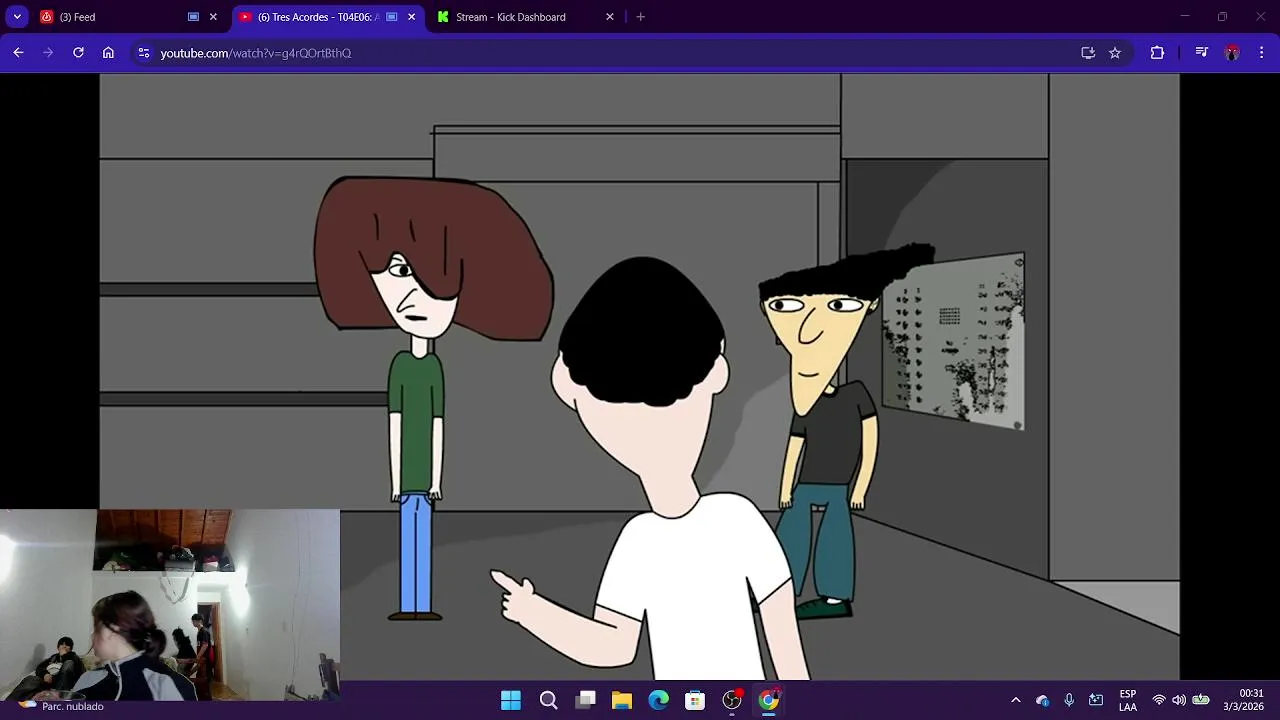Click the microphone tray icon
The image size is (1280, 720).
[x=1069, y=700]
